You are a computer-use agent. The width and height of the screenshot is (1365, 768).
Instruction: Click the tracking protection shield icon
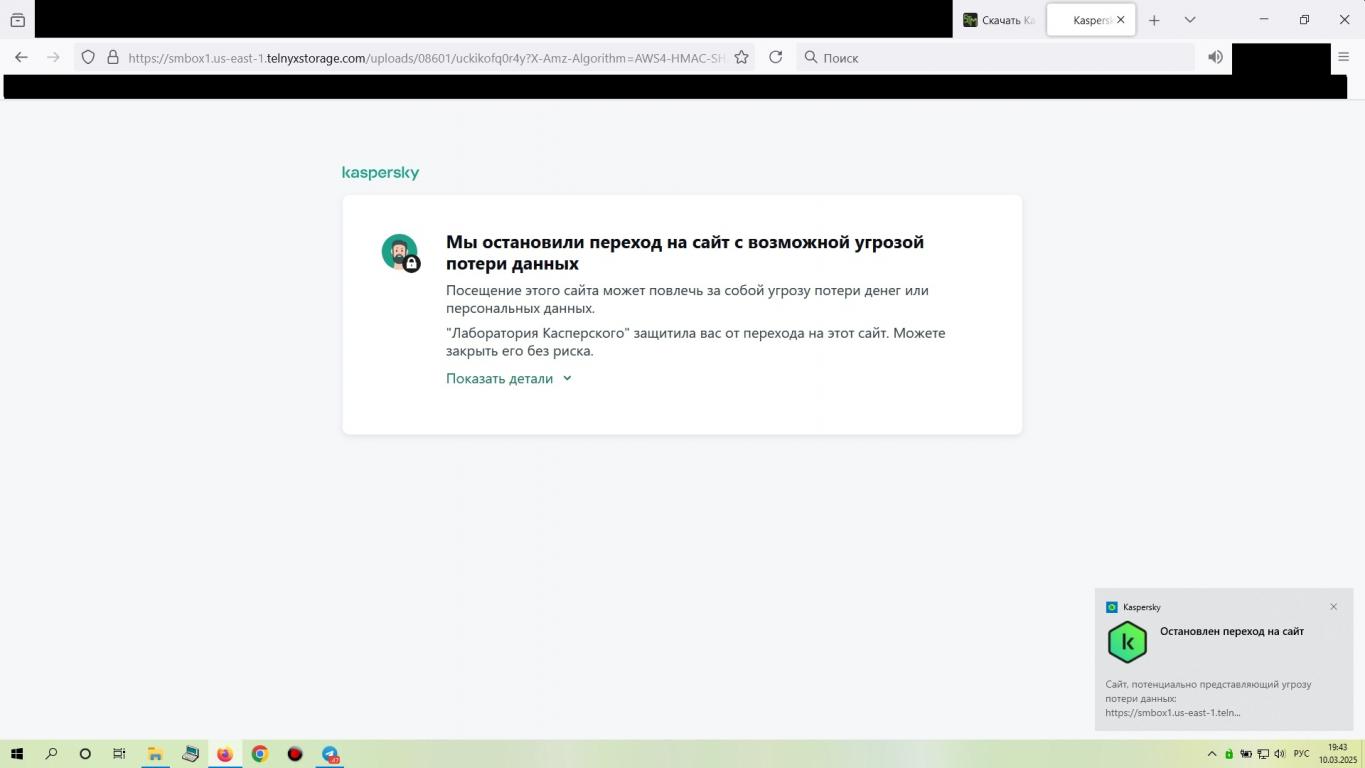coord(88,58)
